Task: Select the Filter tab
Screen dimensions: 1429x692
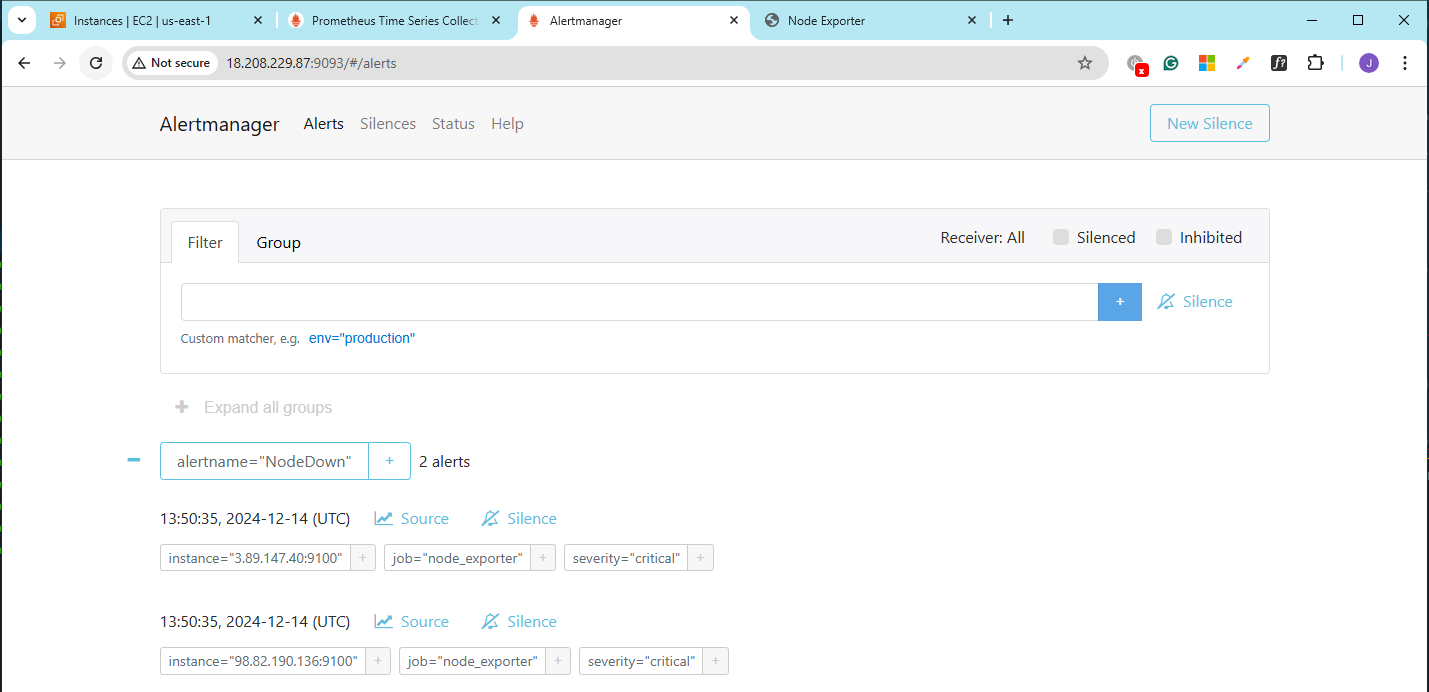Action: pyautogui.click(x=205, y=242)
